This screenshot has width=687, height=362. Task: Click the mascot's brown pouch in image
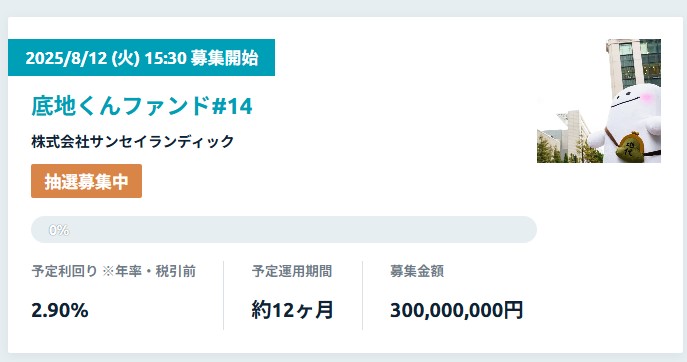[629, 147]
